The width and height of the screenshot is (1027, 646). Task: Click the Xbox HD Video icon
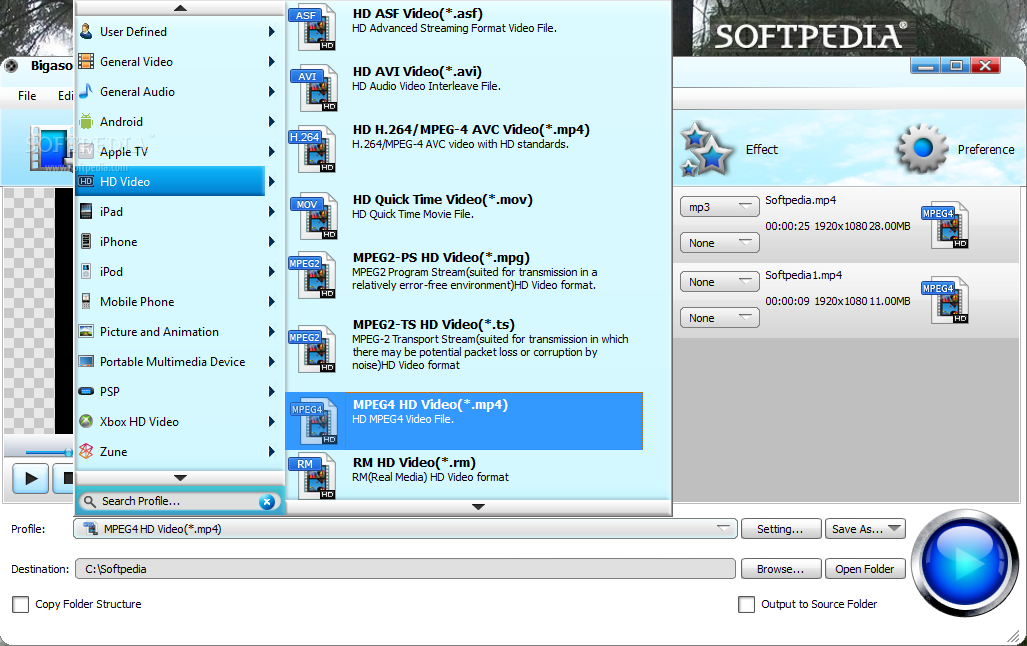point(86,421)
